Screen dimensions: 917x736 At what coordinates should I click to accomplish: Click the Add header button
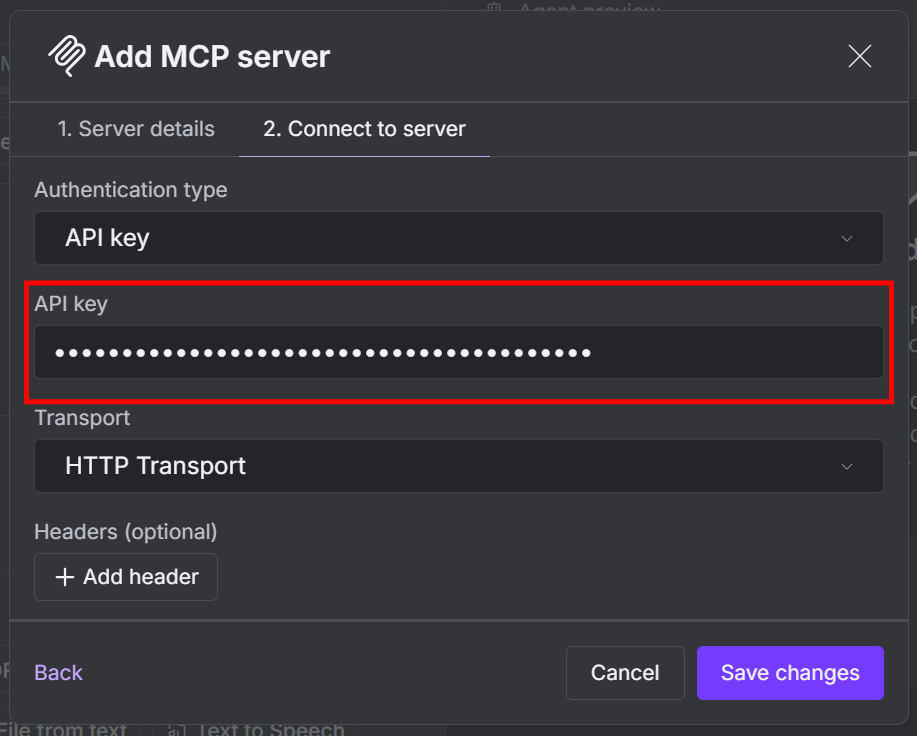click(x=126, y=577)
